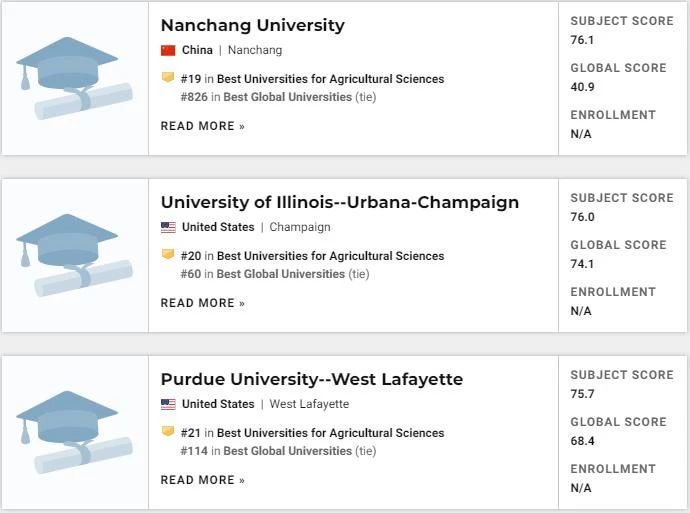
Task: Open Best Global Universities link ranked #826
Action: (x=287, y=97)
